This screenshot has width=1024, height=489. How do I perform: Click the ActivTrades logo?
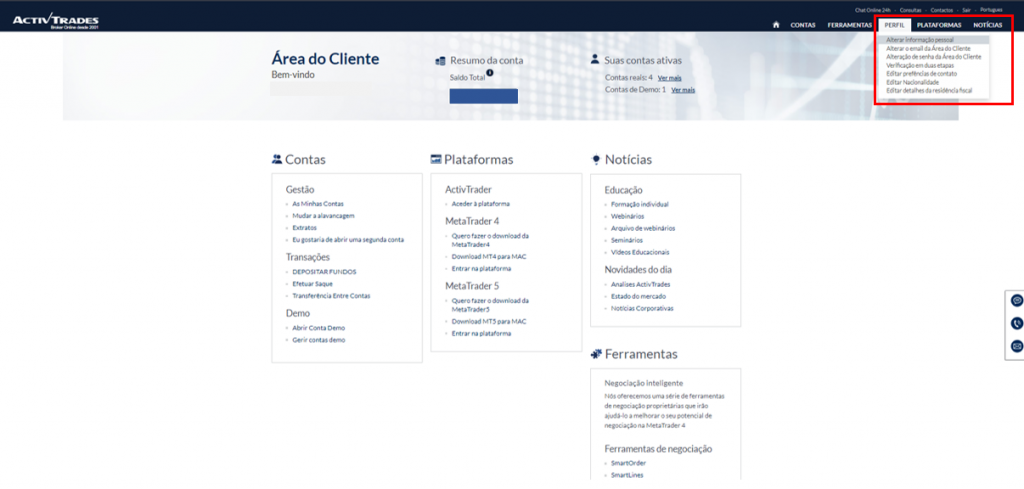coord(56,22)
